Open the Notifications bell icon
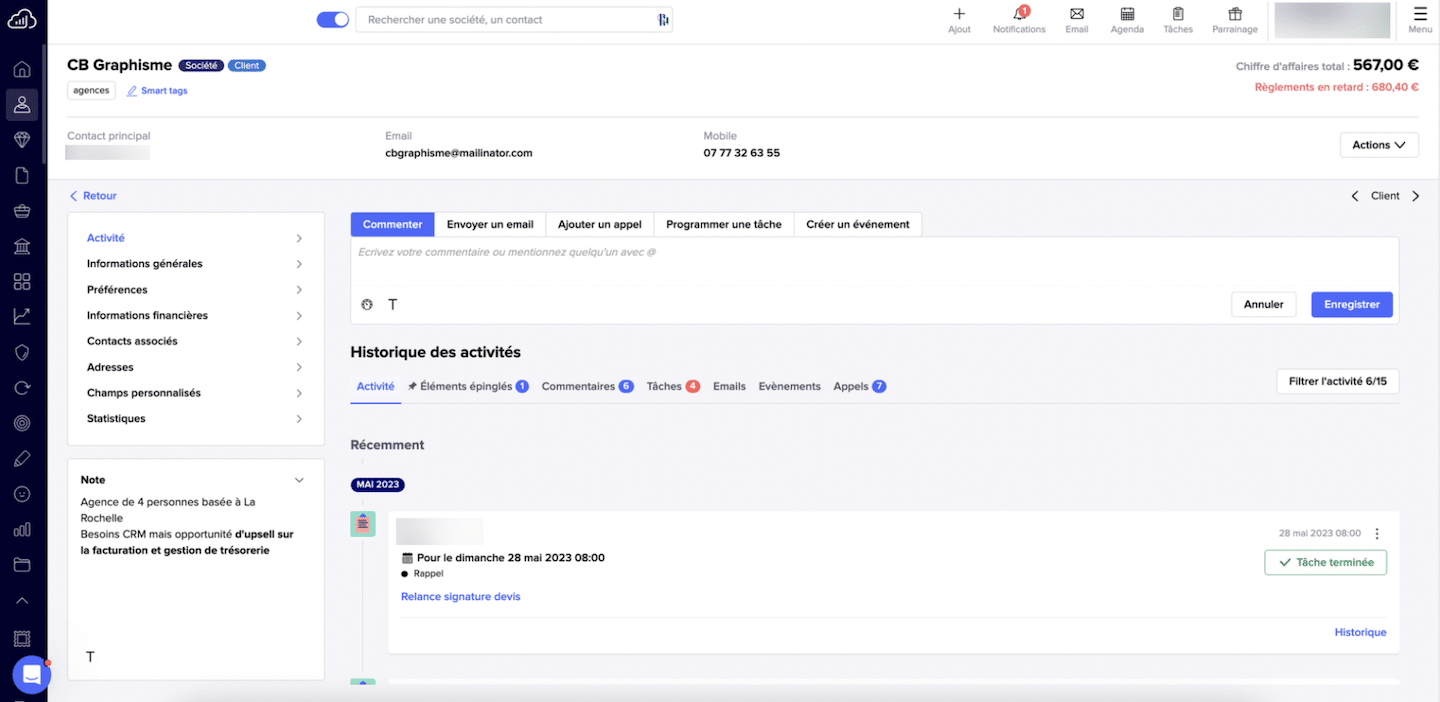The image size is (1440, 702). pos(1019,15)
